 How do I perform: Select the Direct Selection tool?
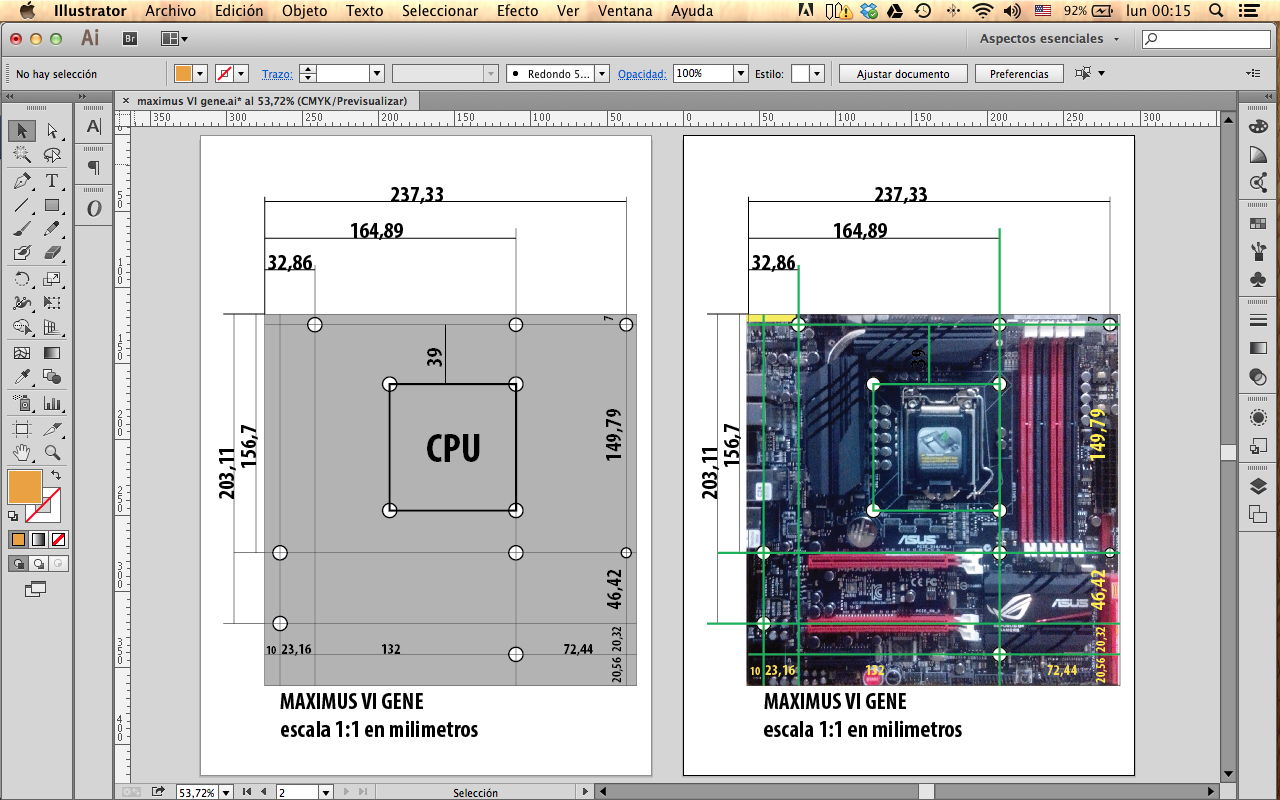tap(52, 131)
